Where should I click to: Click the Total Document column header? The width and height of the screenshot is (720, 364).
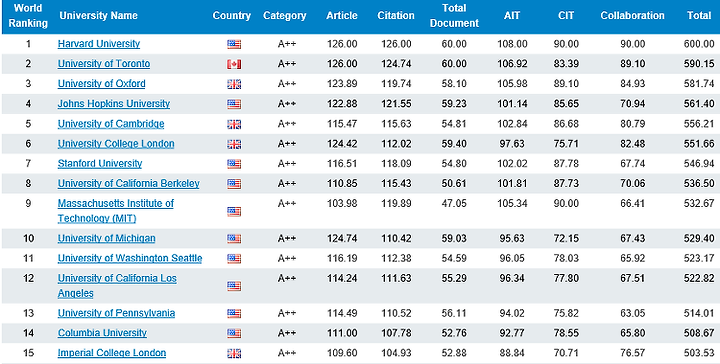tap(454, 16)
